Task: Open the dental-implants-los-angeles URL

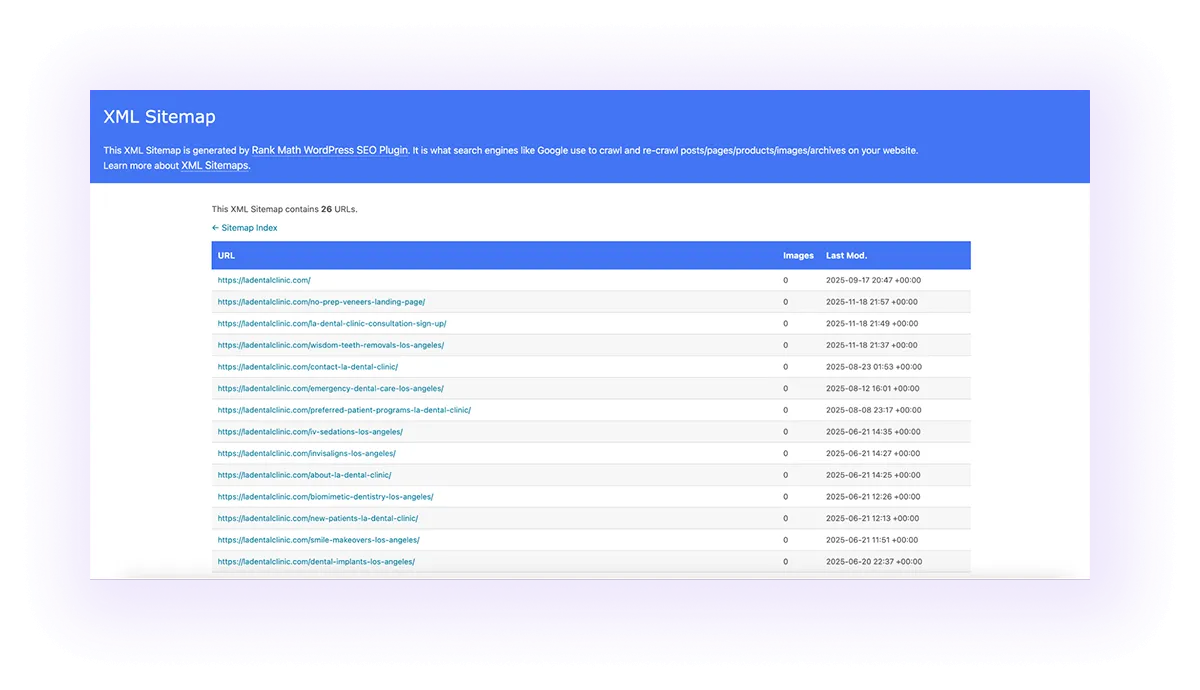Action: click(316, 561)
